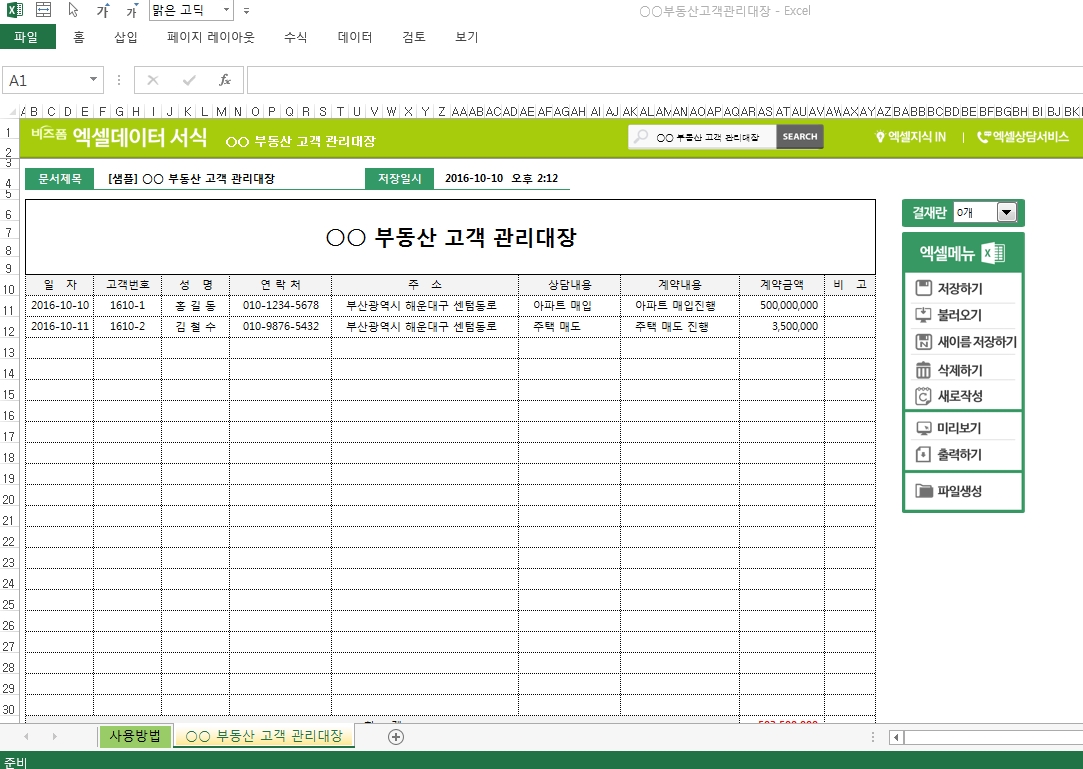Open the customize quick access toolbar arrow

pyautogui.click(x=247, y=11)
